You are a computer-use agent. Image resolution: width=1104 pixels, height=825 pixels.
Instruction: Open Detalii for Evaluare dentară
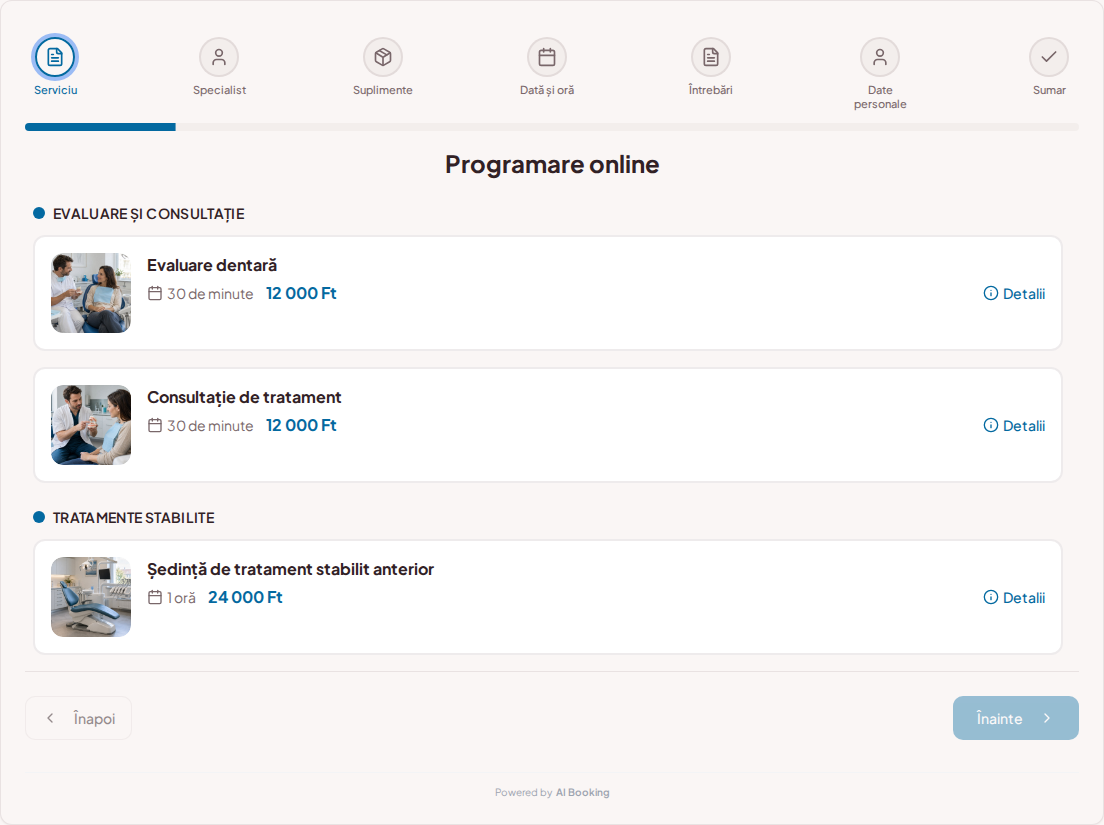[x=1014, y=294]
